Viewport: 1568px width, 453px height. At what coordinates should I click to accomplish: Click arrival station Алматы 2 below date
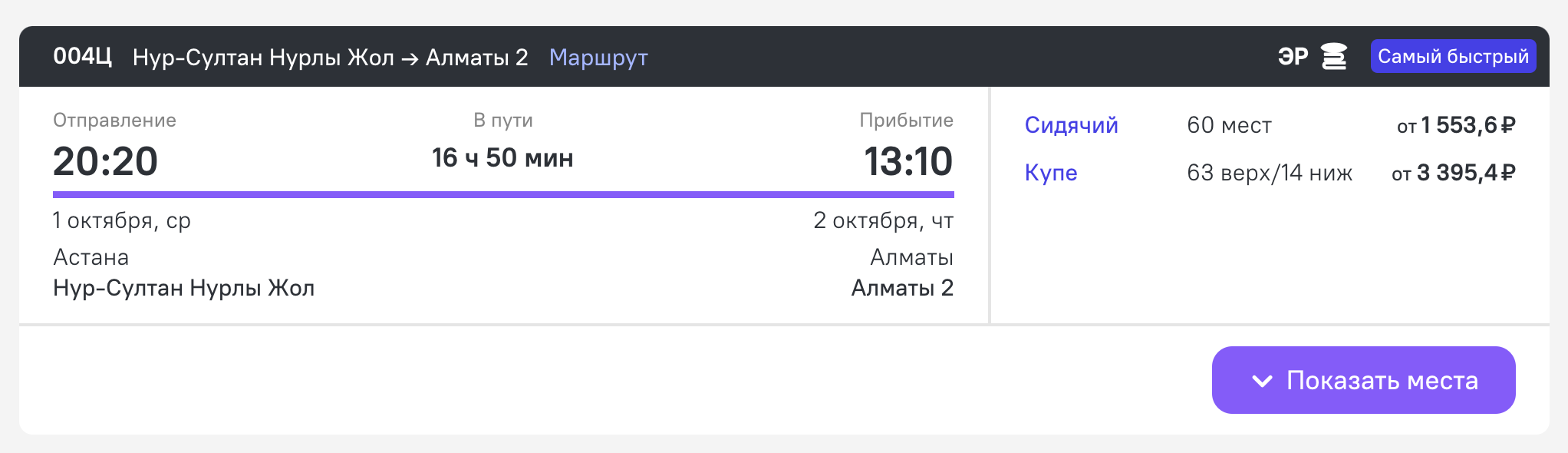902,288
